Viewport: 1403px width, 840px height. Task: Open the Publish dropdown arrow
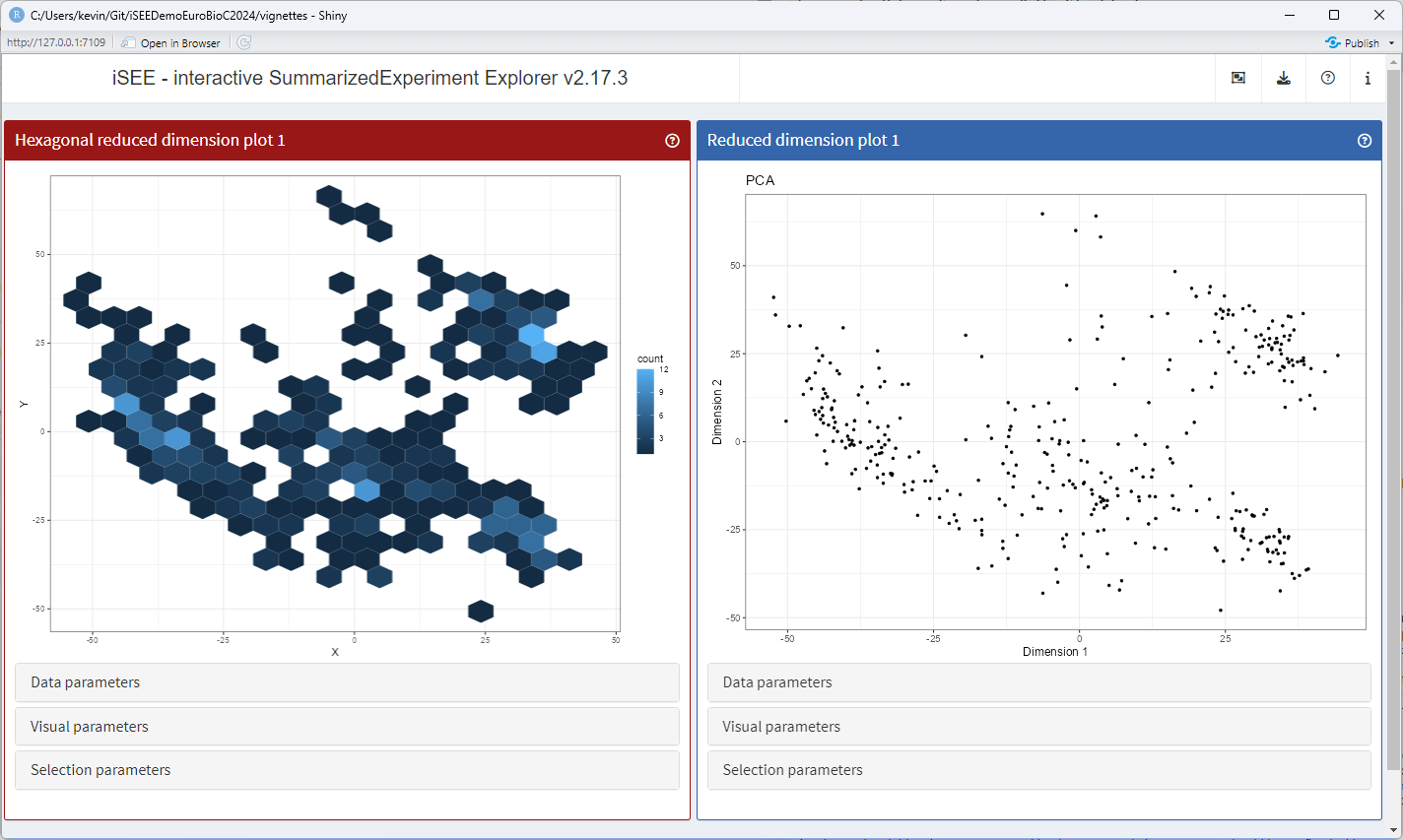1391,43
